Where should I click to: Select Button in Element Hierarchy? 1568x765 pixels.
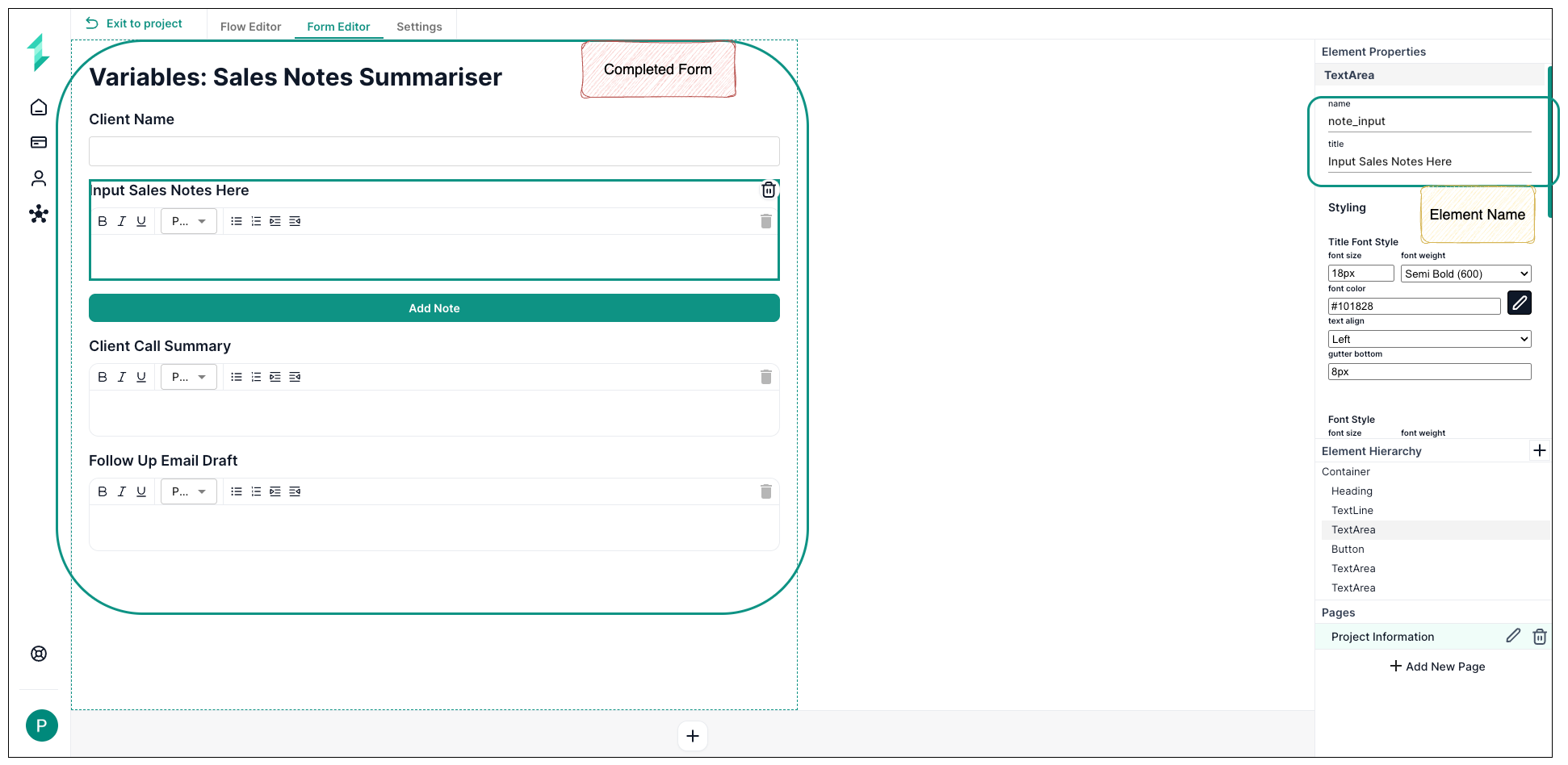1348,549
